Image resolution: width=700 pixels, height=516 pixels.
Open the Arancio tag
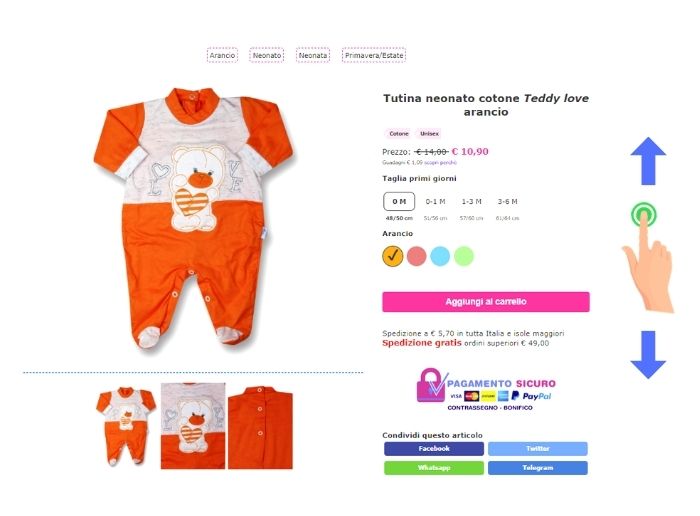222,55
